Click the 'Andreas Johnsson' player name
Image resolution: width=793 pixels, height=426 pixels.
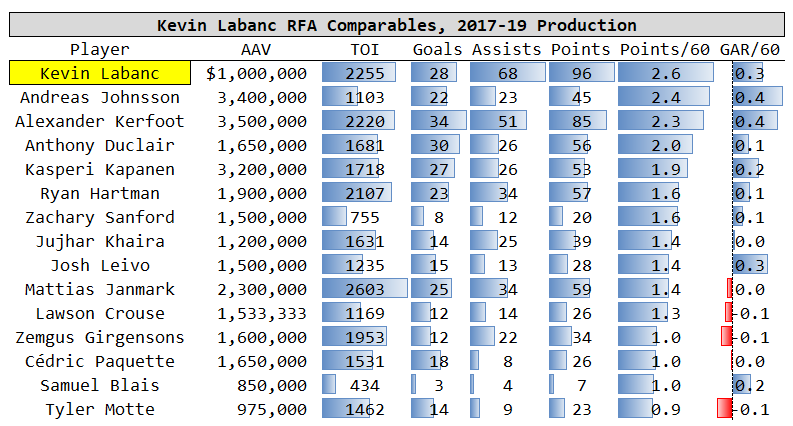[x=100, y=97]
